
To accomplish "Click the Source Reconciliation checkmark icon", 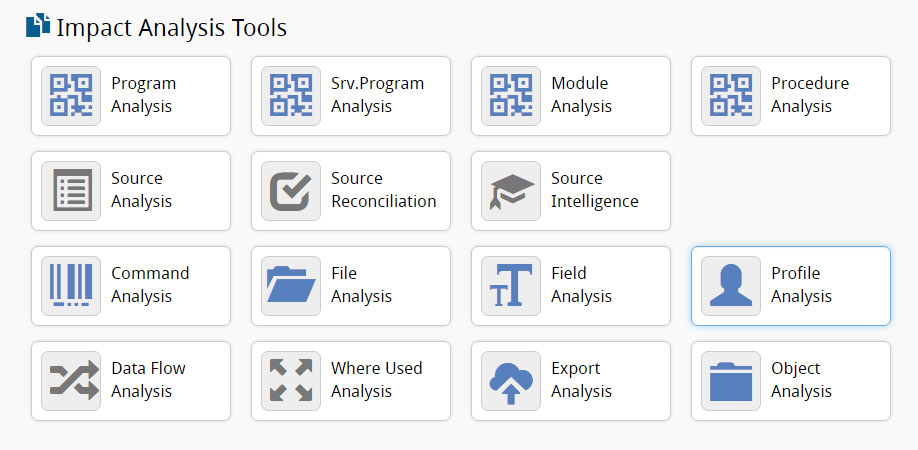I will point(291,191).
